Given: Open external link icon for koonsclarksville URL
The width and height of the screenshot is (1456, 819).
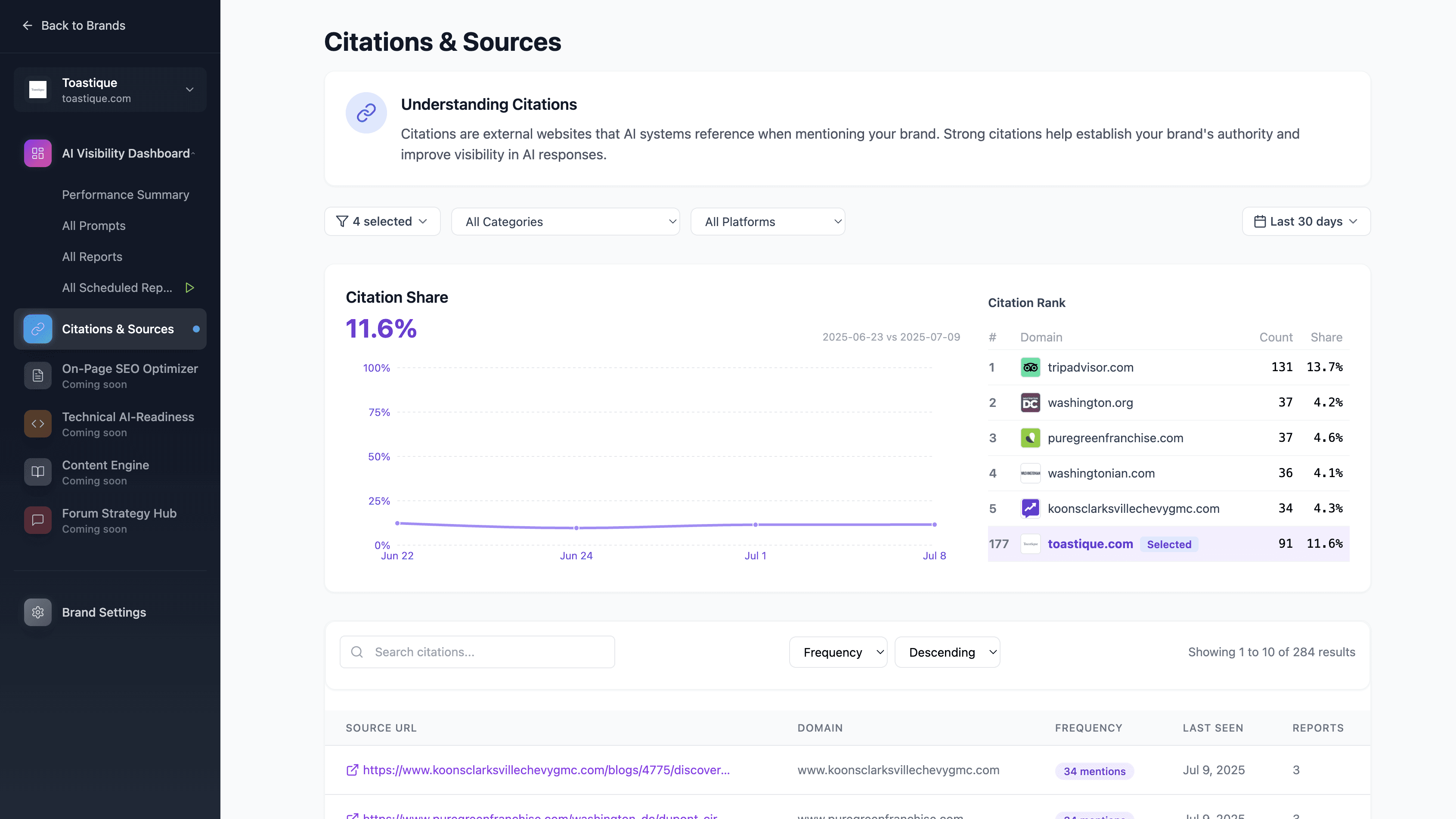Looking at the screenshot, I should coord(352,770).
